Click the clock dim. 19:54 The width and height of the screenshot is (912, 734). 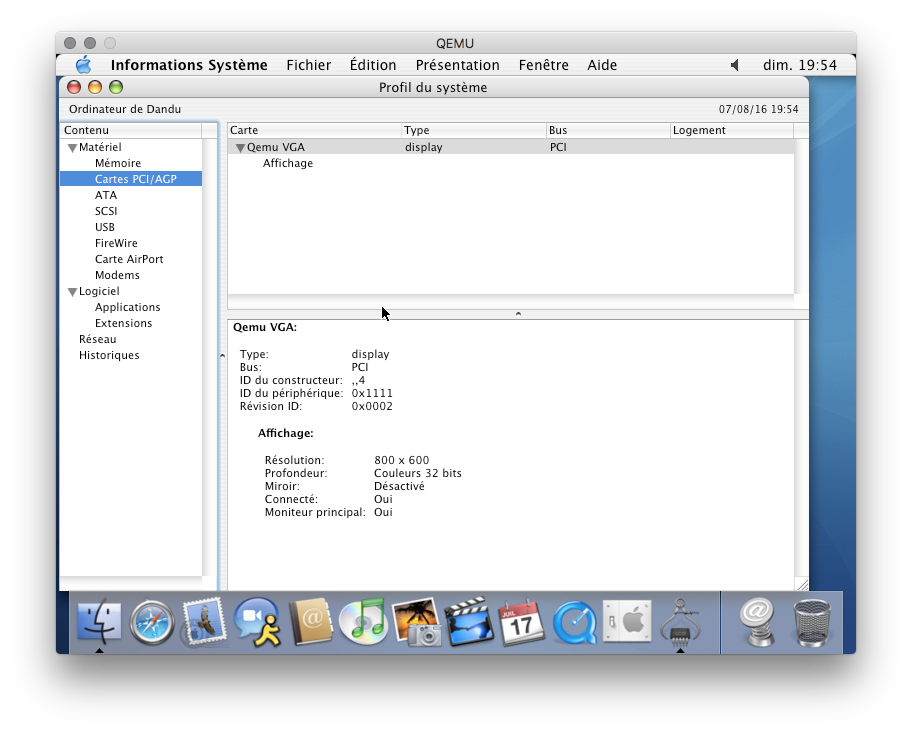point(800,65)
